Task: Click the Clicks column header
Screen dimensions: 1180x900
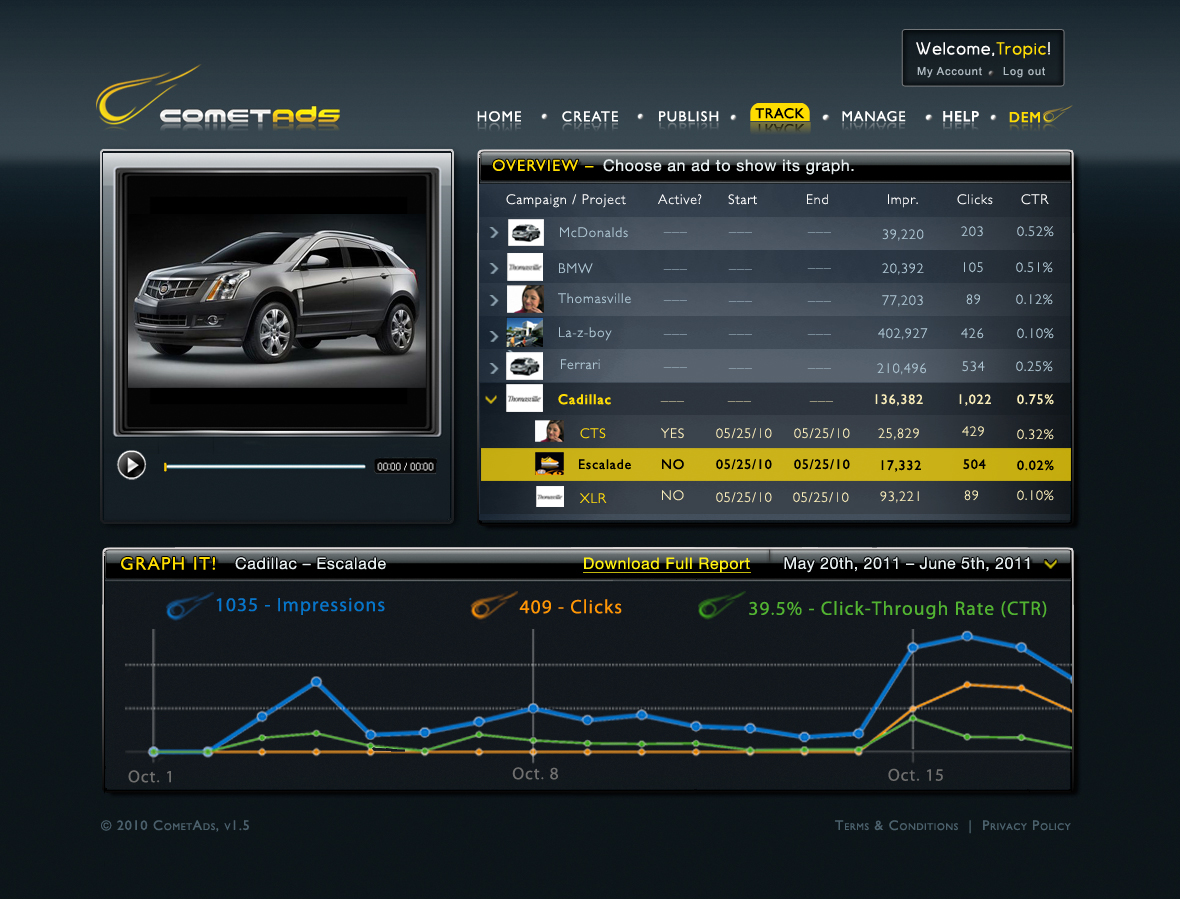Action: [975, 199]
